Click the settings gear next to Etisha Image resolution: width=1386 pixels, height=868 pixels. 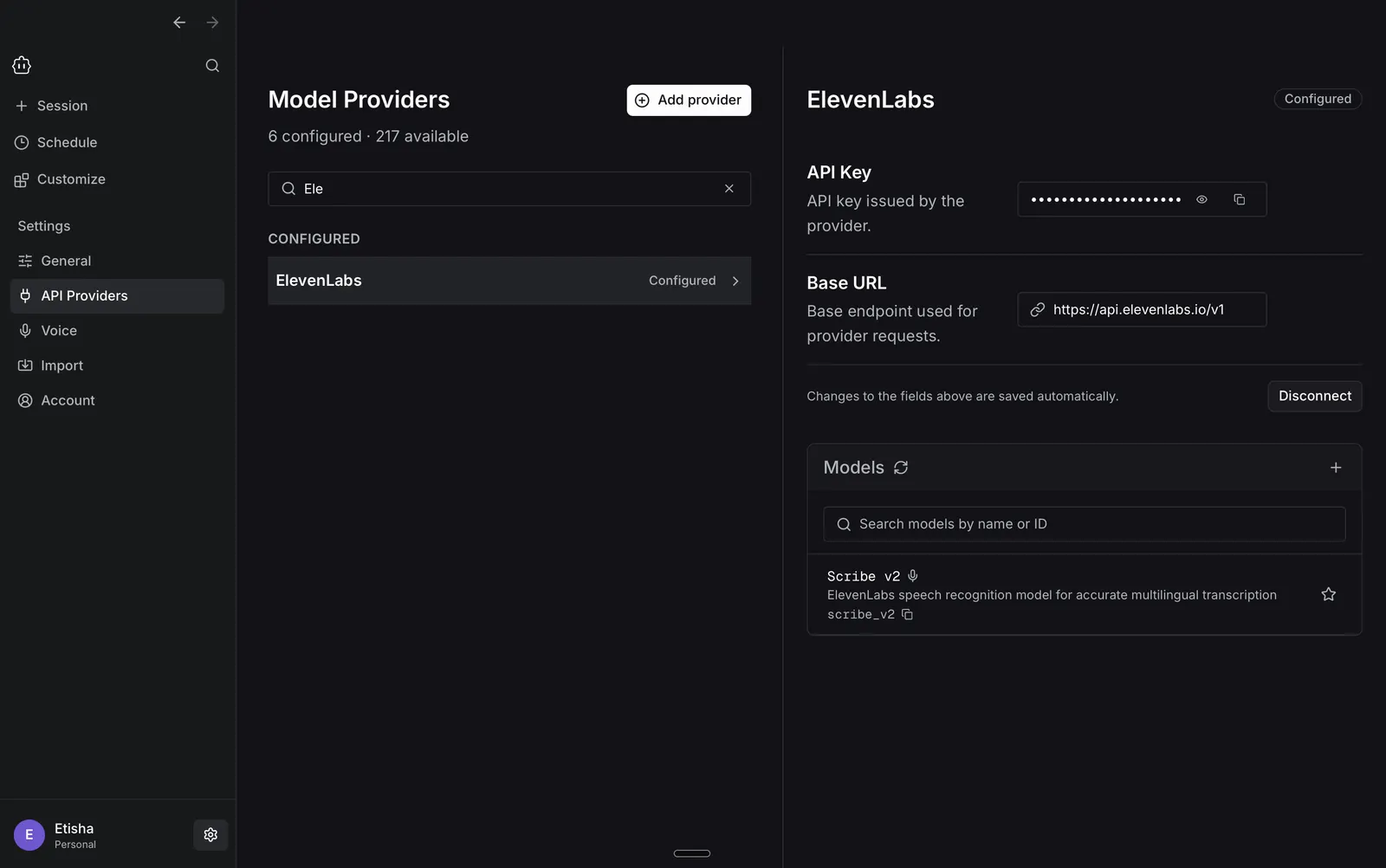click(210, 835)
